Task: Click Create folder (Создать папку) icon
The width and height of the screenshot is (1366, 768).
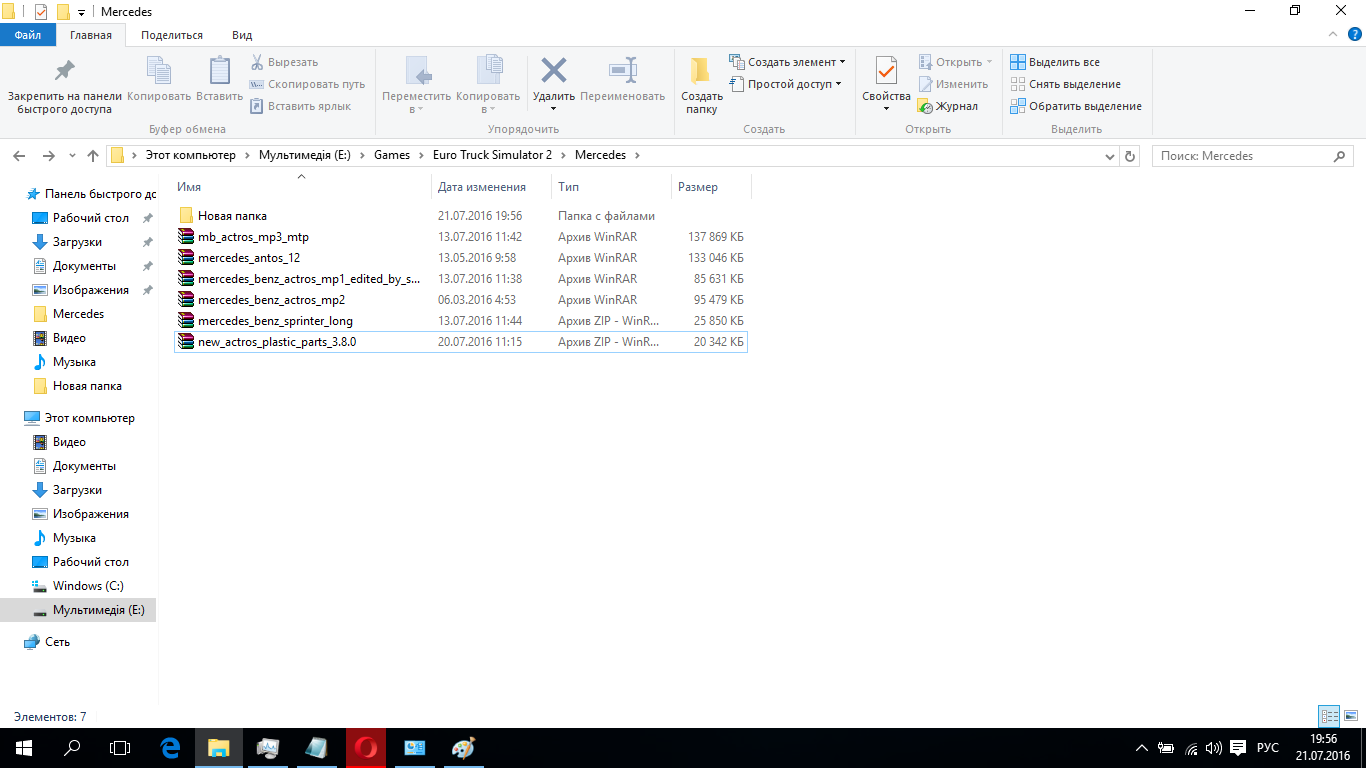Action: pos(701,72)
